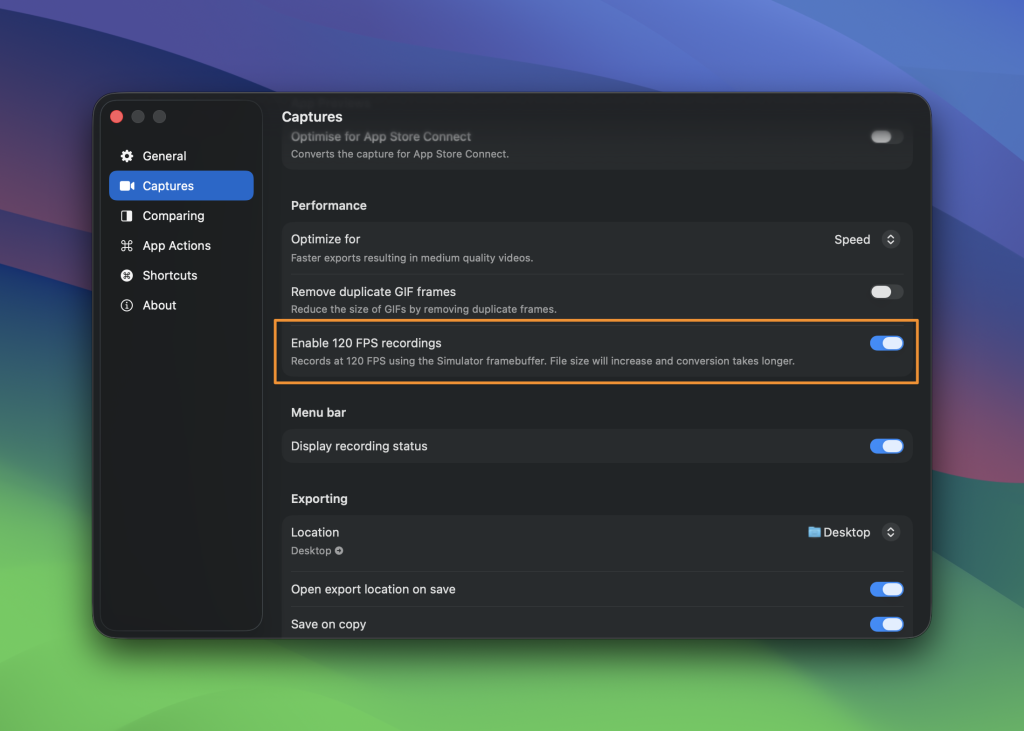
Task: Click the Comparing split-view icon
Action: 128,216
